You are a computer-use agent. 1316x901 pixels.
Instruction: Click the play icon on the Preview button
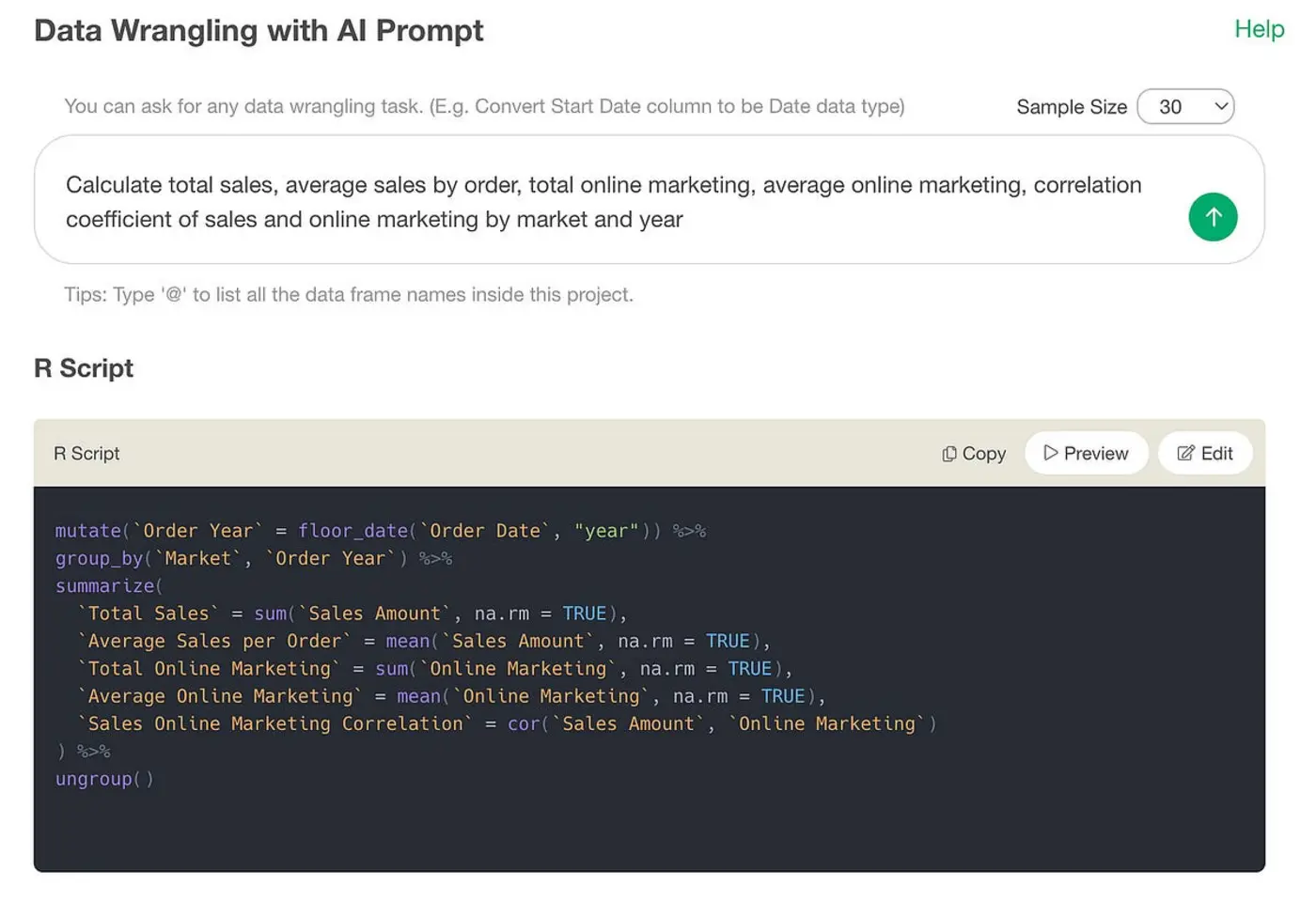coord(1052,453)
